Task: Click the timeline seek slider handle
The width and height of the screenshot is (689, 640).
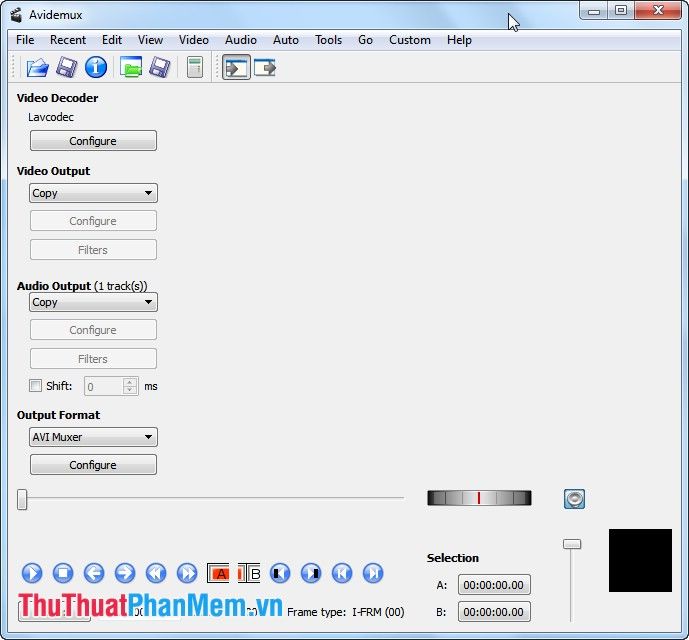Action: 22,499
